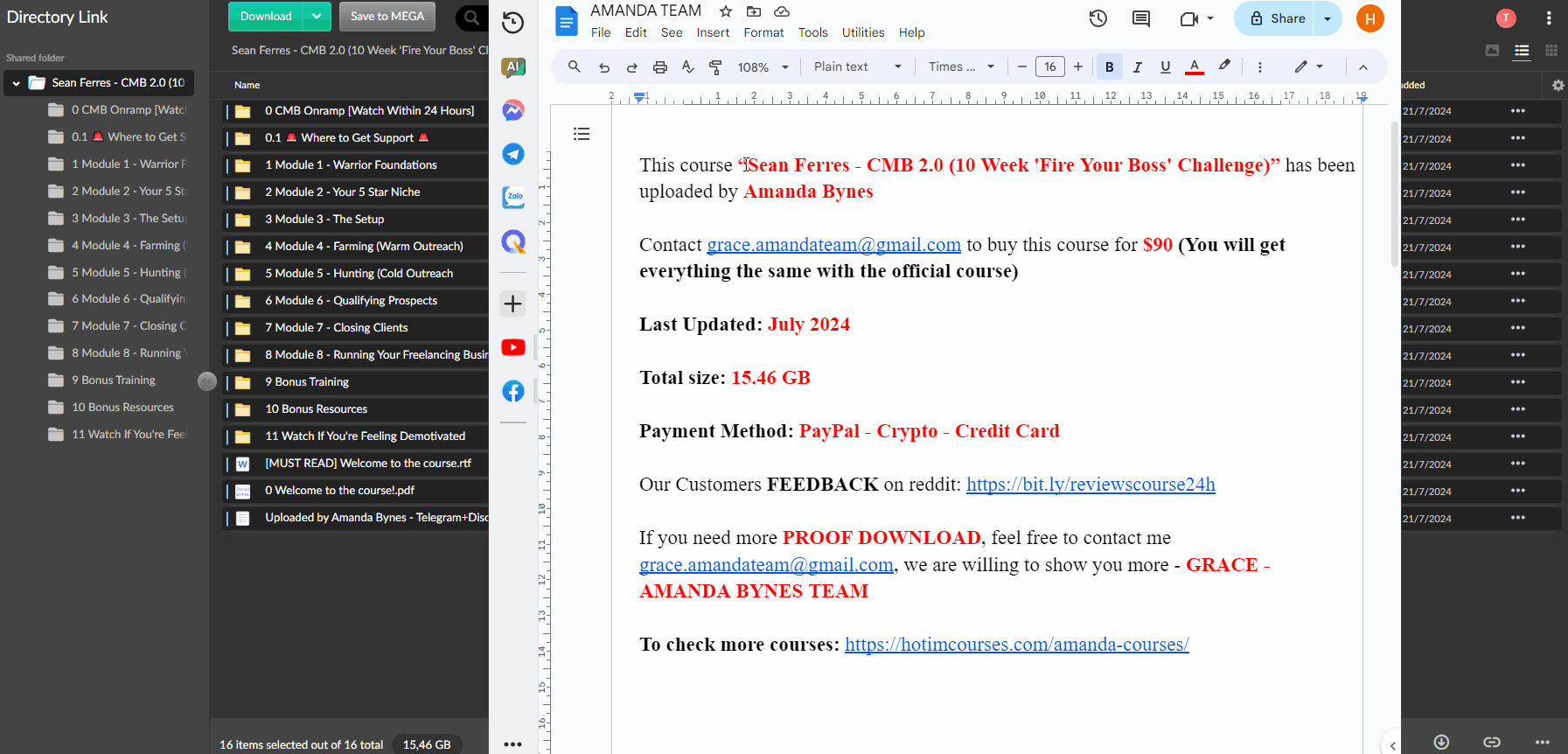Open the hotimcourses.com amanda-courses link

pyautogui.click(x=1016, y=645)
